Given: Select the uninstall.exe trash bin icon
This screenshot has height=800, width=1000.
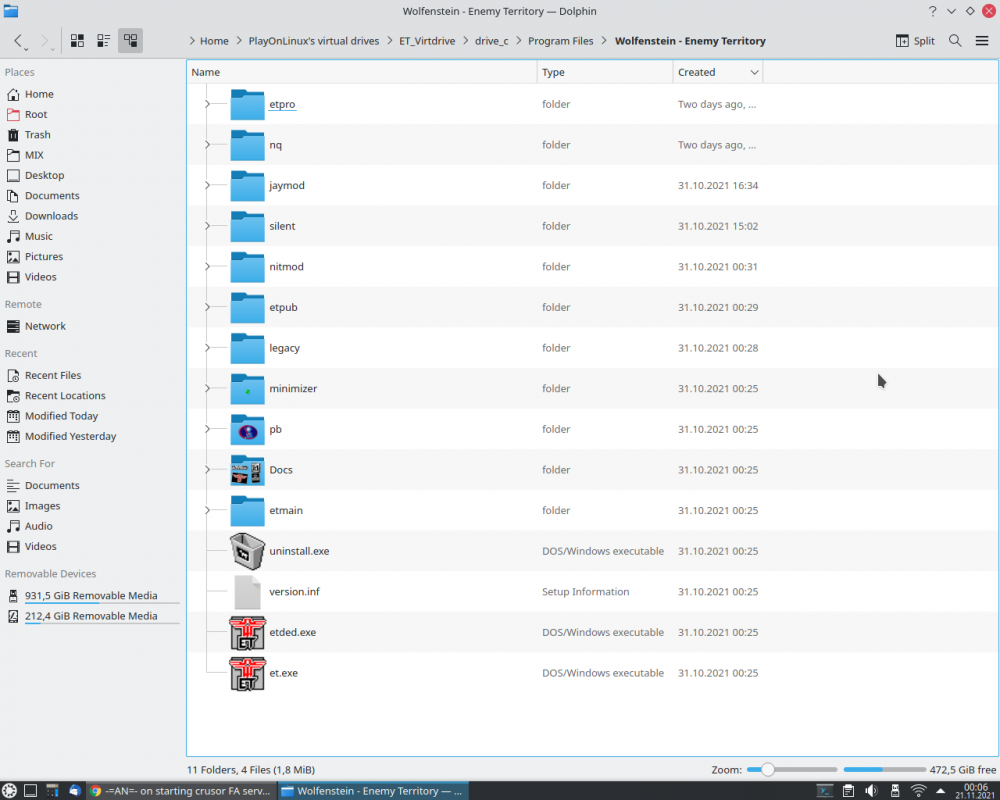Looking at the screenshot, I should [x=247, y=551].
